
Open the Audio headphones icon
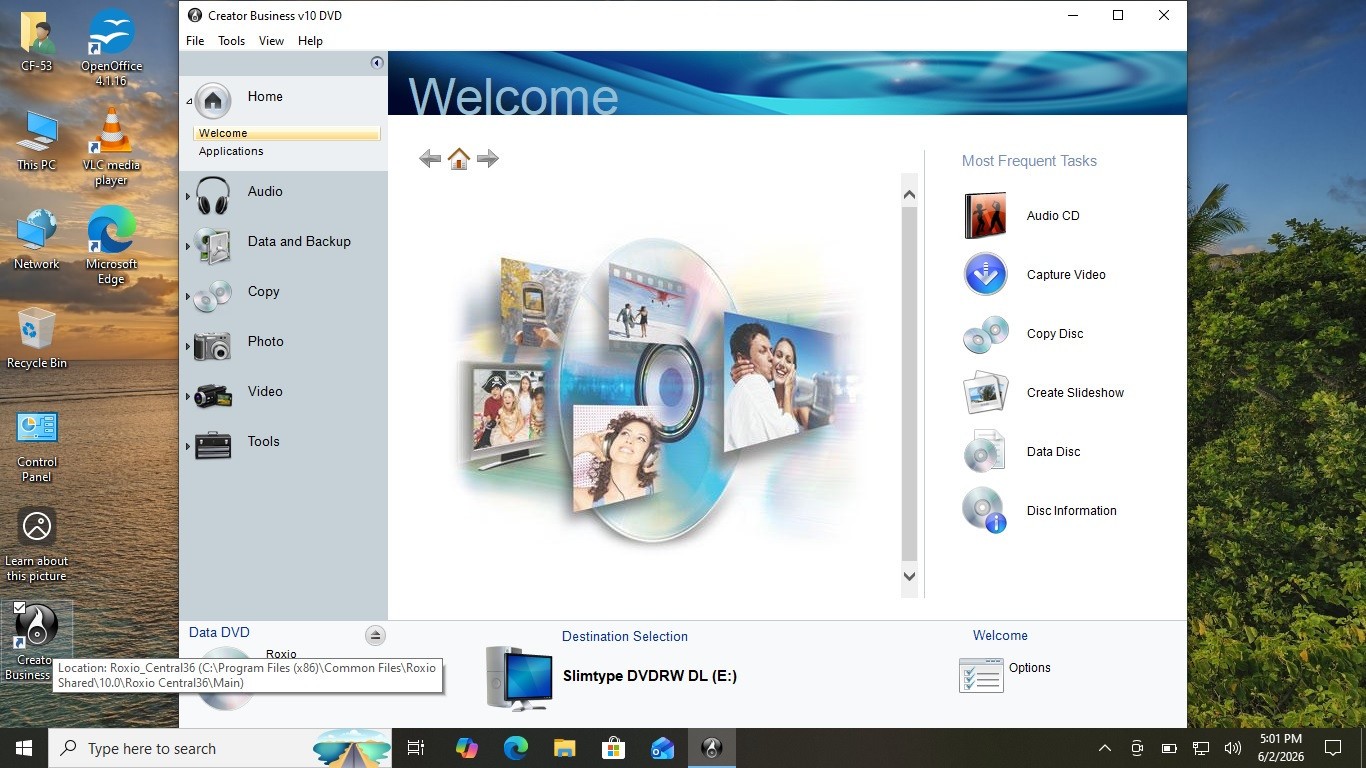tap(213, 195)
